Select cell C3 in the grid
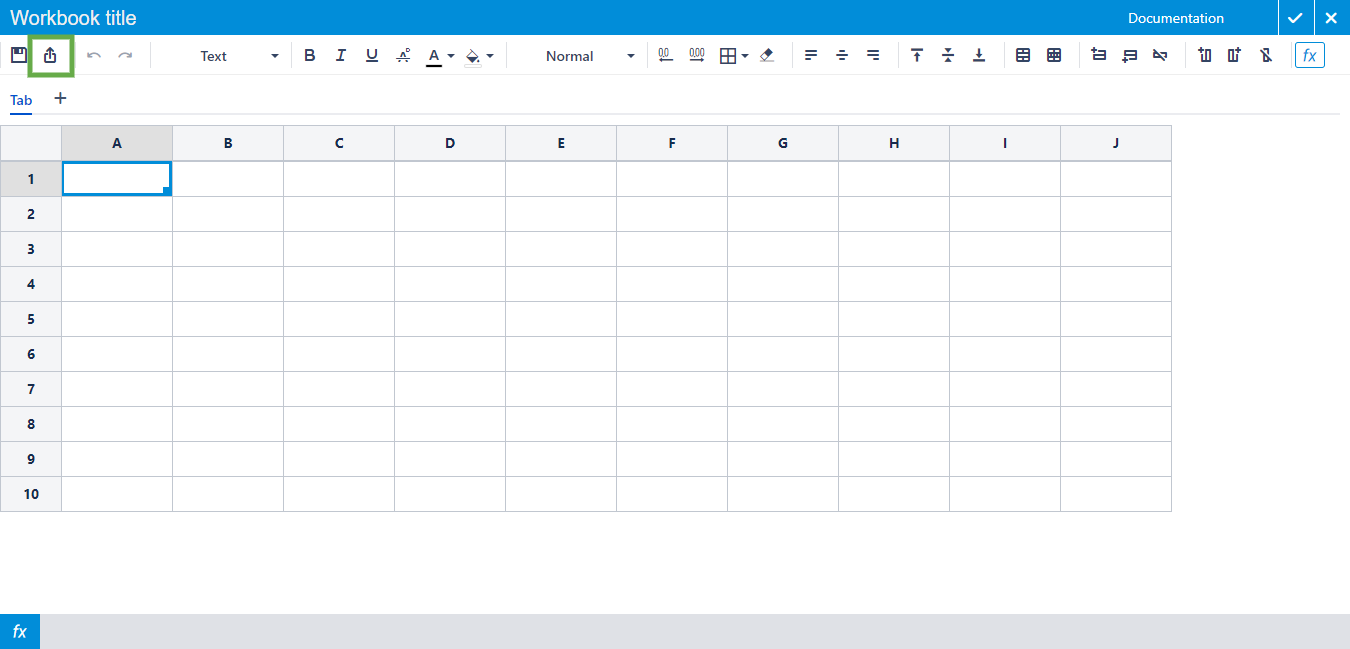The image size is (1350, 649). point(338,248)
